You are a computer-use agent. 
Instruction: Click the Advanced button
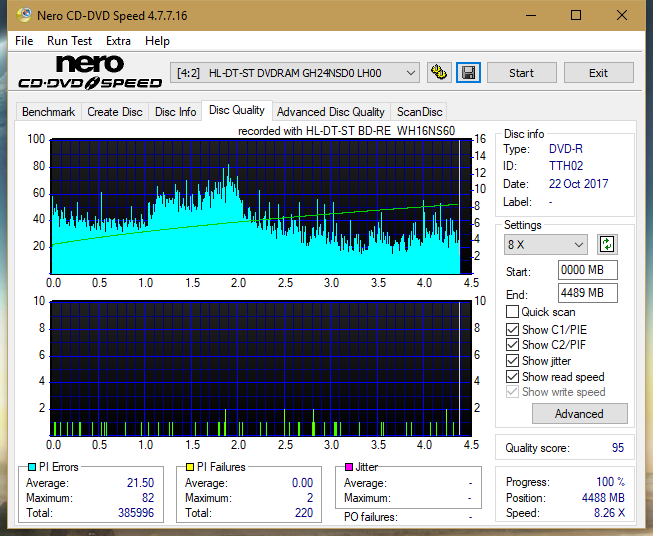pyautogui.click(x=579, y=414)
